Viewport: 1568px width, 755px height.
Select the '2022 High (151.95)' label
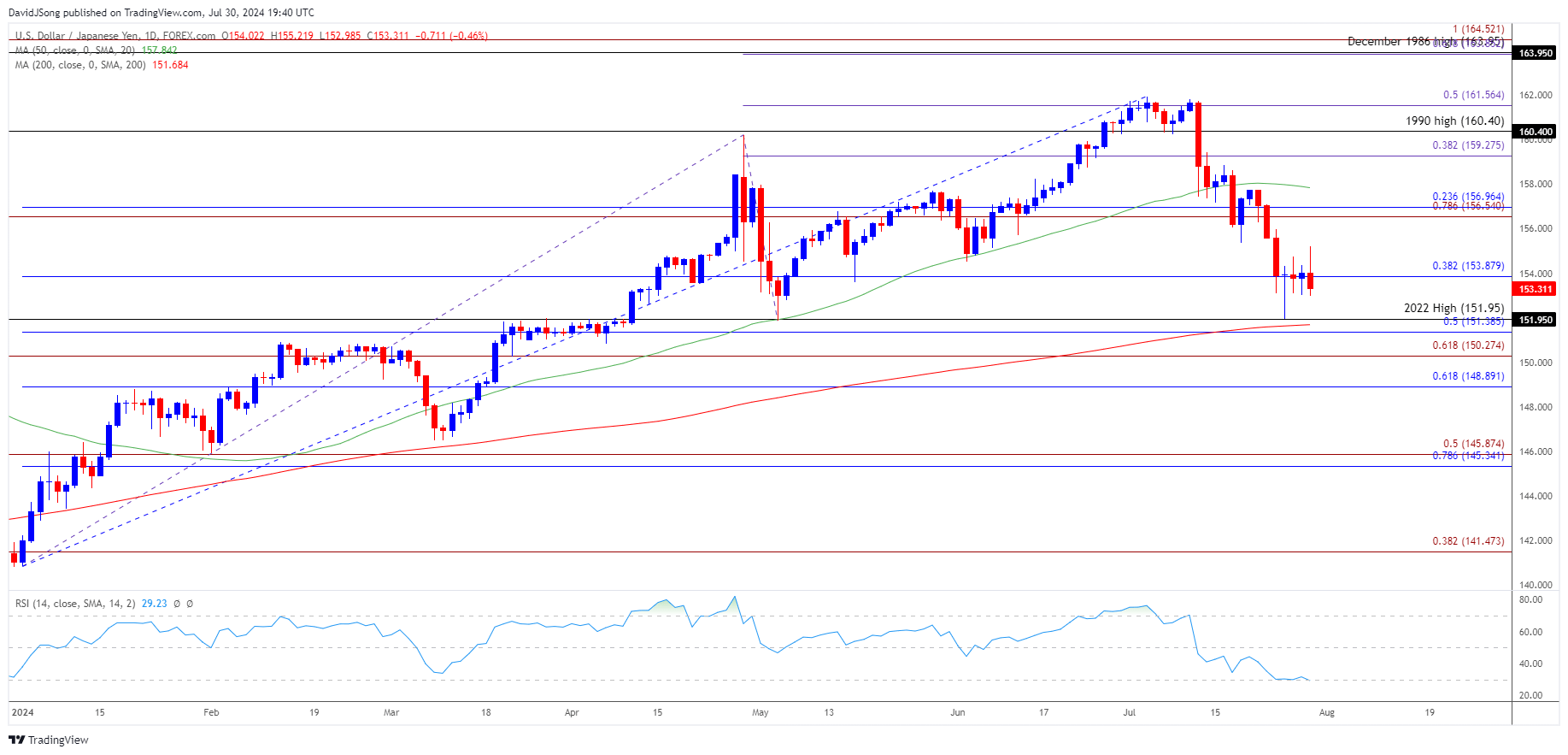(x=1453, y=309)
